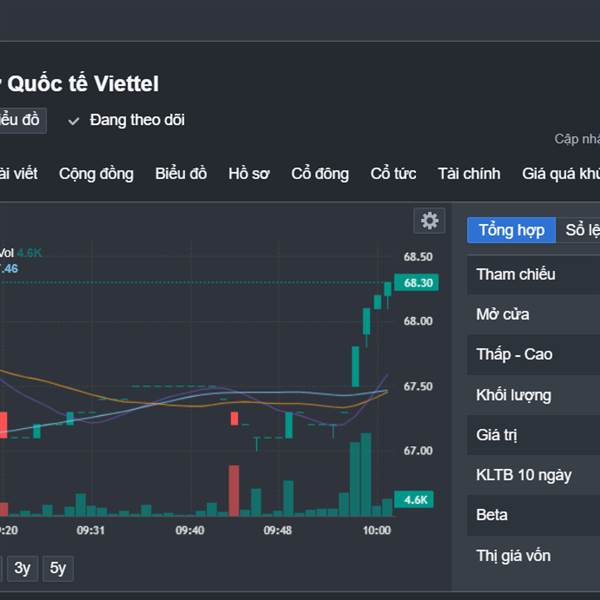
Task: Click the 67.50 price axis label
Action: pos(418,386)
